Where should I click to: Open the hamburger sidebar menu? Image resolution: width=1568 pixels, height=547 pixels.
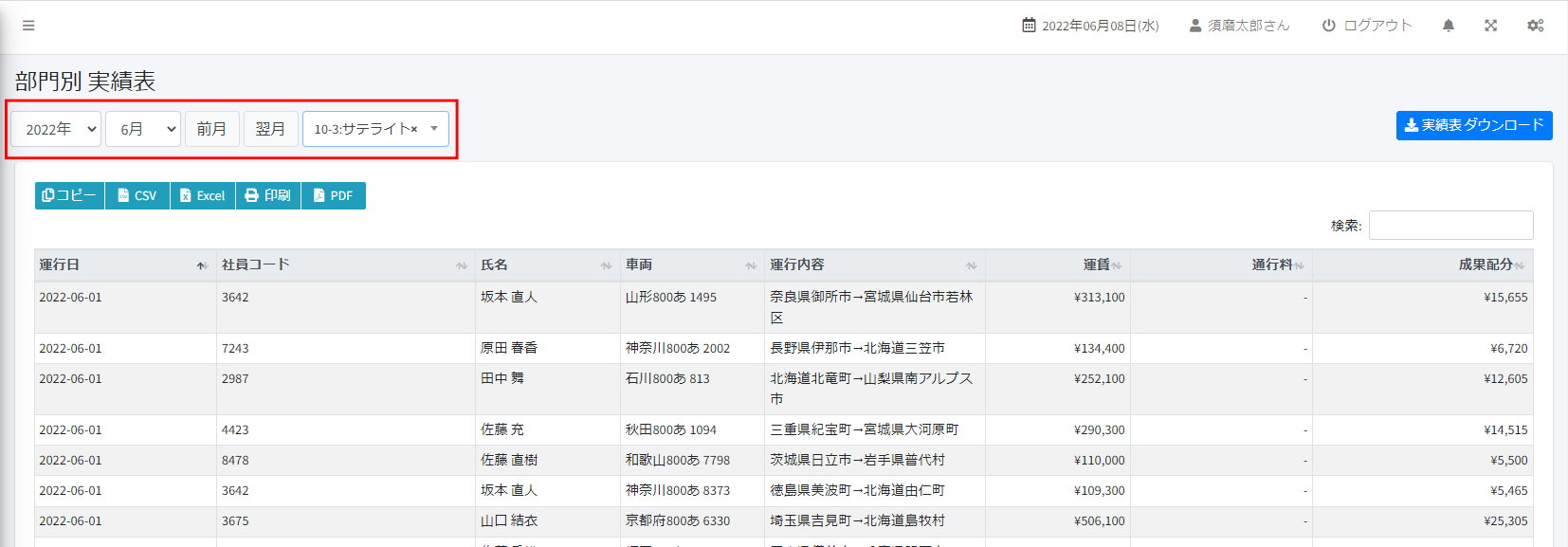point(28,26)
